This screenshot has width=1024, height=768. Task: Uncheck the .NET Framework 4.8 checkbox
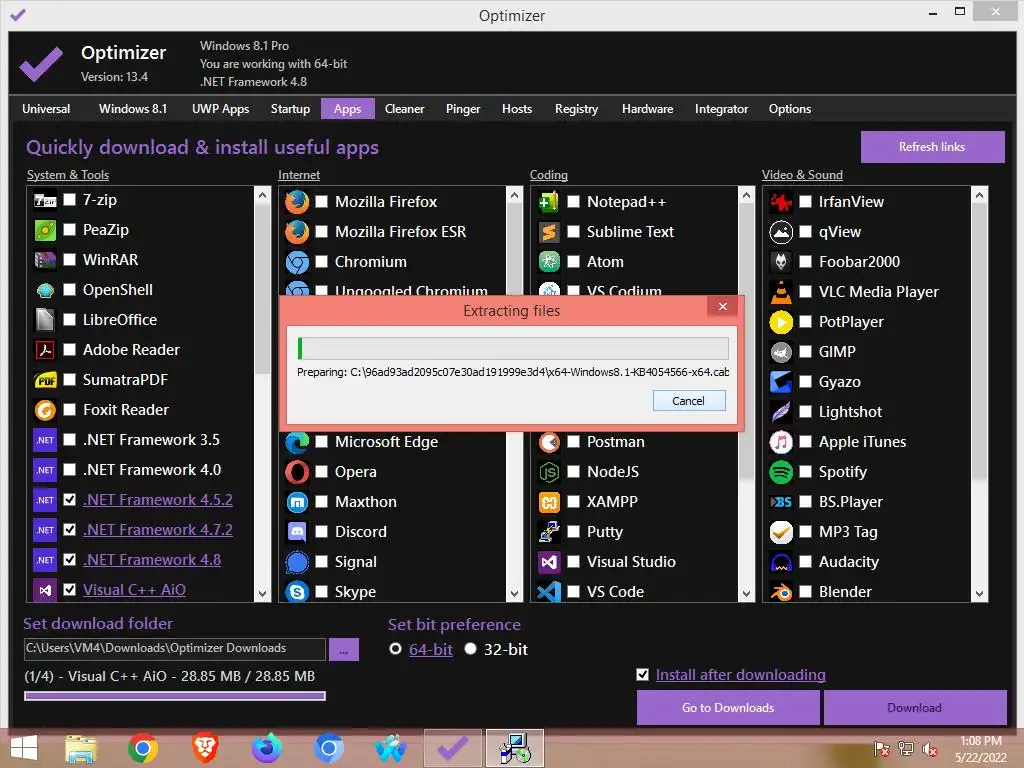(69, 560)
